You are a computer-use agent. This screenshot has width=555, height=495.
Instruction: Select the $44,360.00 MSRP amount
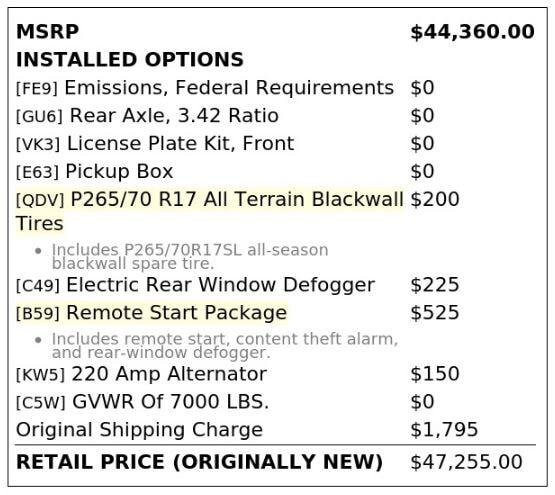(x=472, y=32)
